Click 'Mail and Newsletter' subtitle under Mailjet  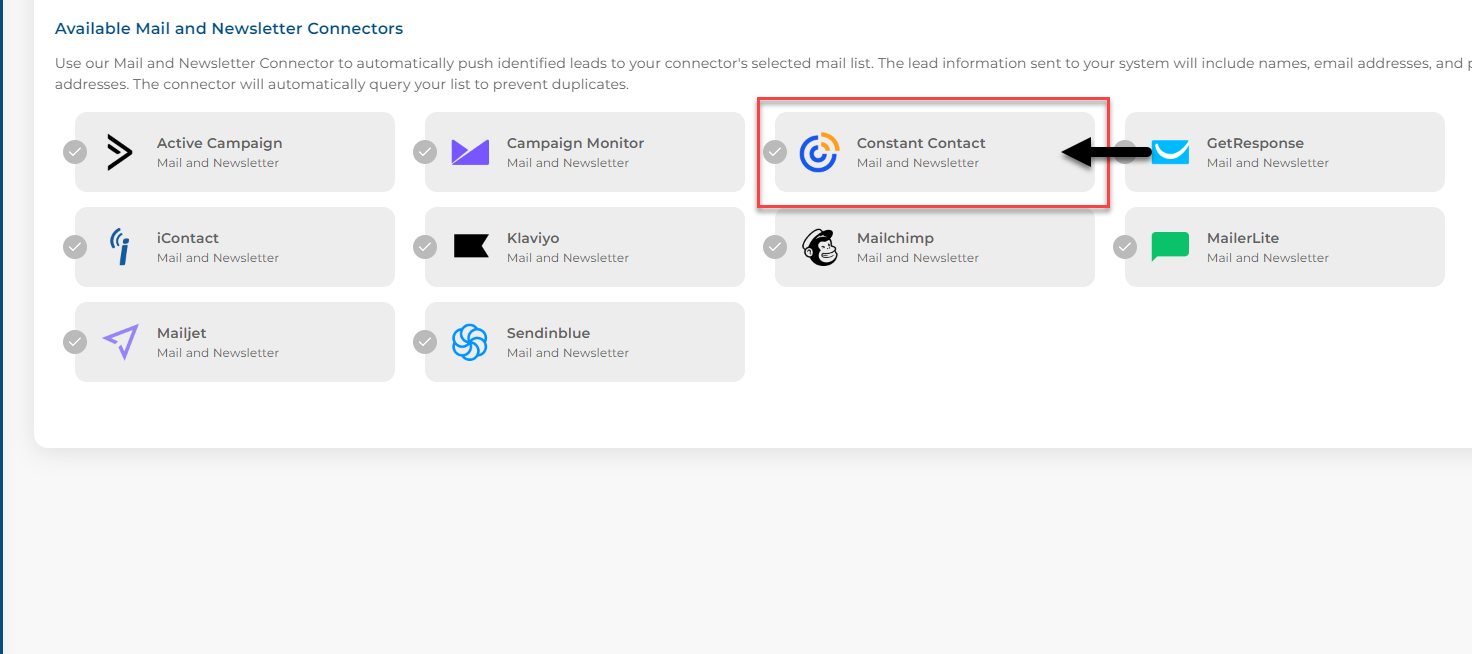click(218, 353)
